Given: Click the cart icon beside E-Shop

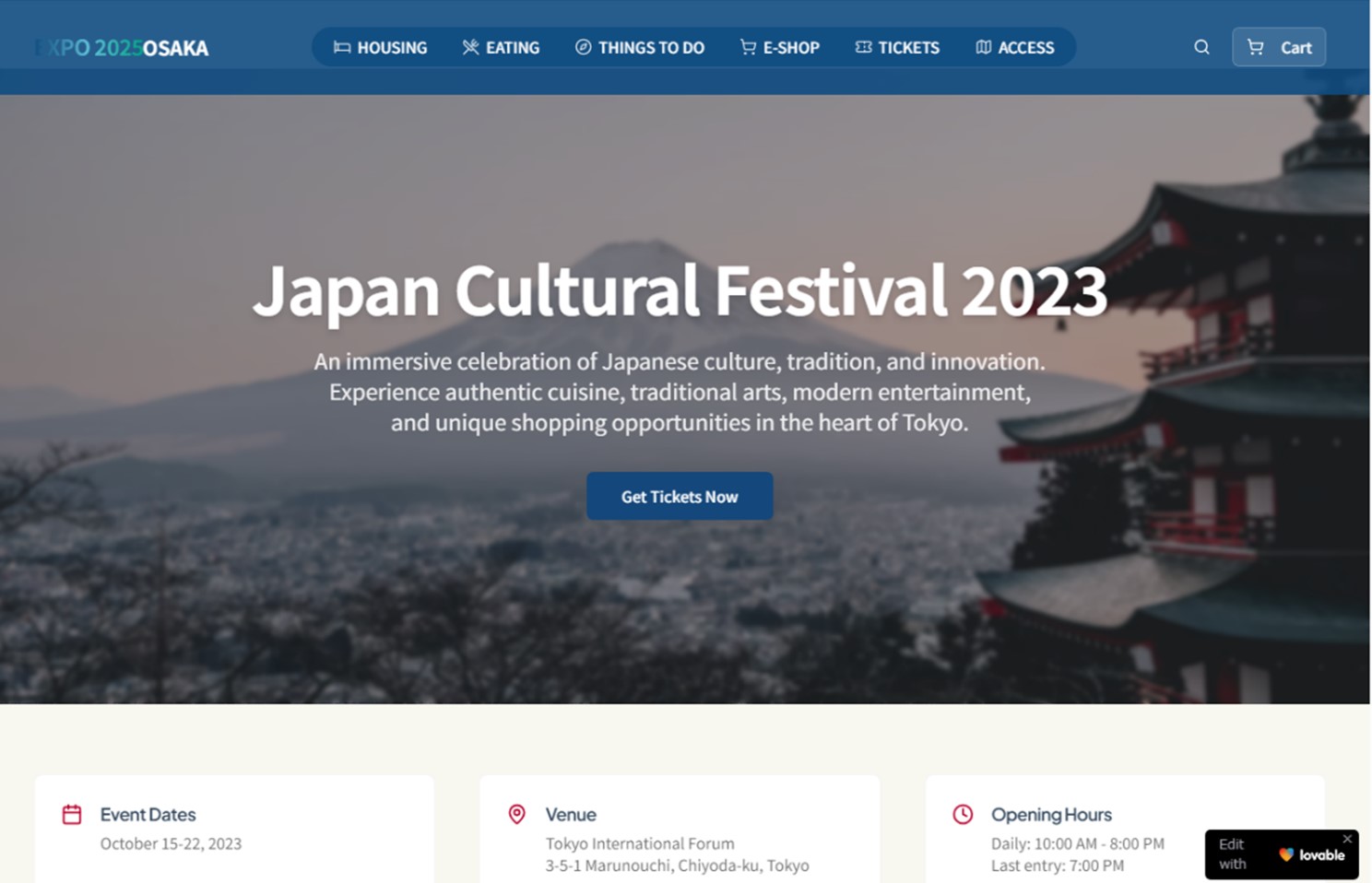Looking at the screenshot, I should (748, 47).
